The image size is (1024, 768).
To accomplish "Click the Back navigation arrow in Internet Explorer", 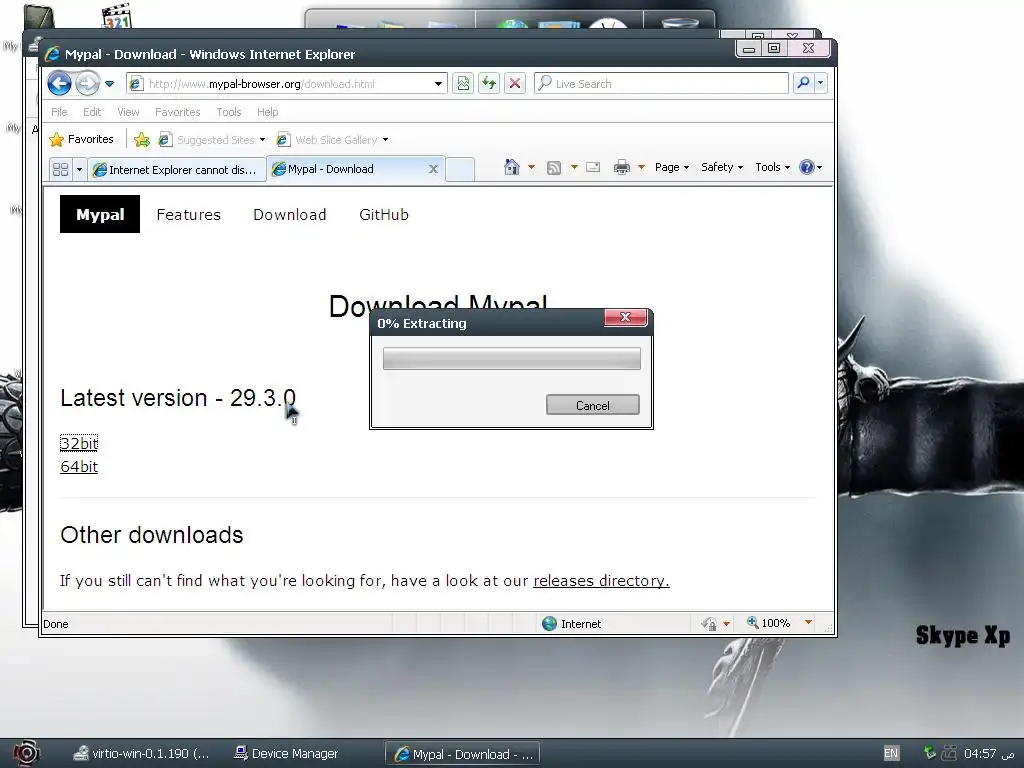I will tap(59, 84).
